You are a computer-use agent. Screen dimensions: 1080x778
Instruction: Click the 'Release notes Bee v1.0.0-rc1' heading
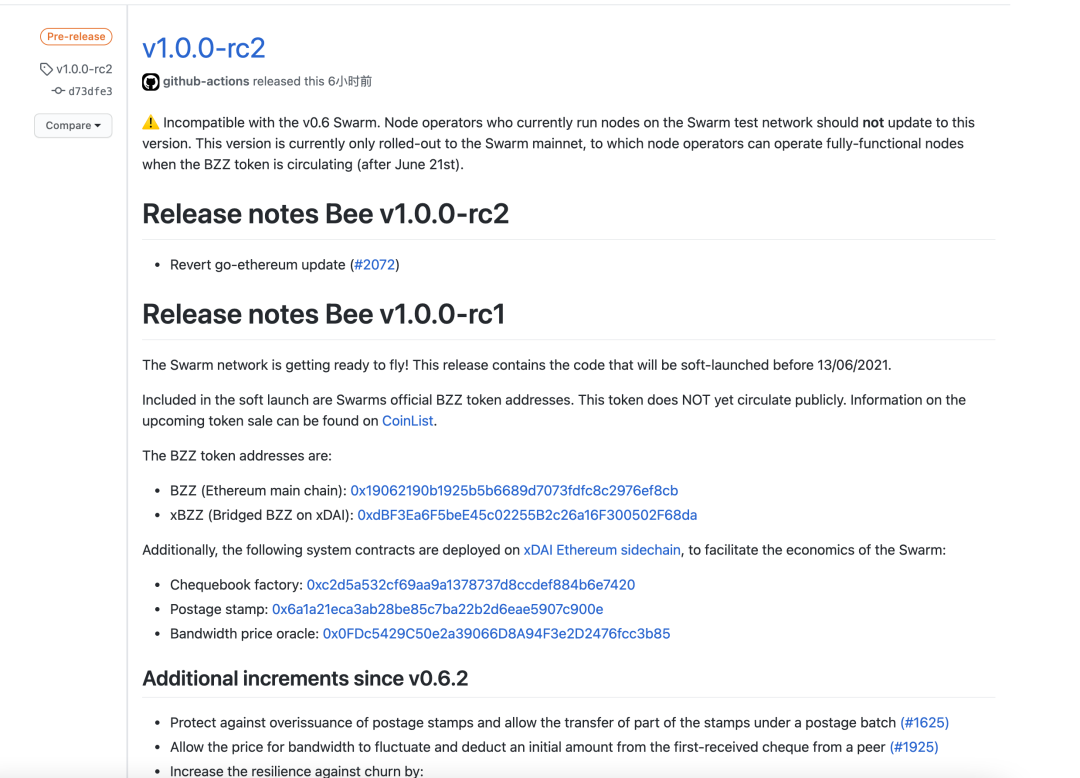[324, 314]
